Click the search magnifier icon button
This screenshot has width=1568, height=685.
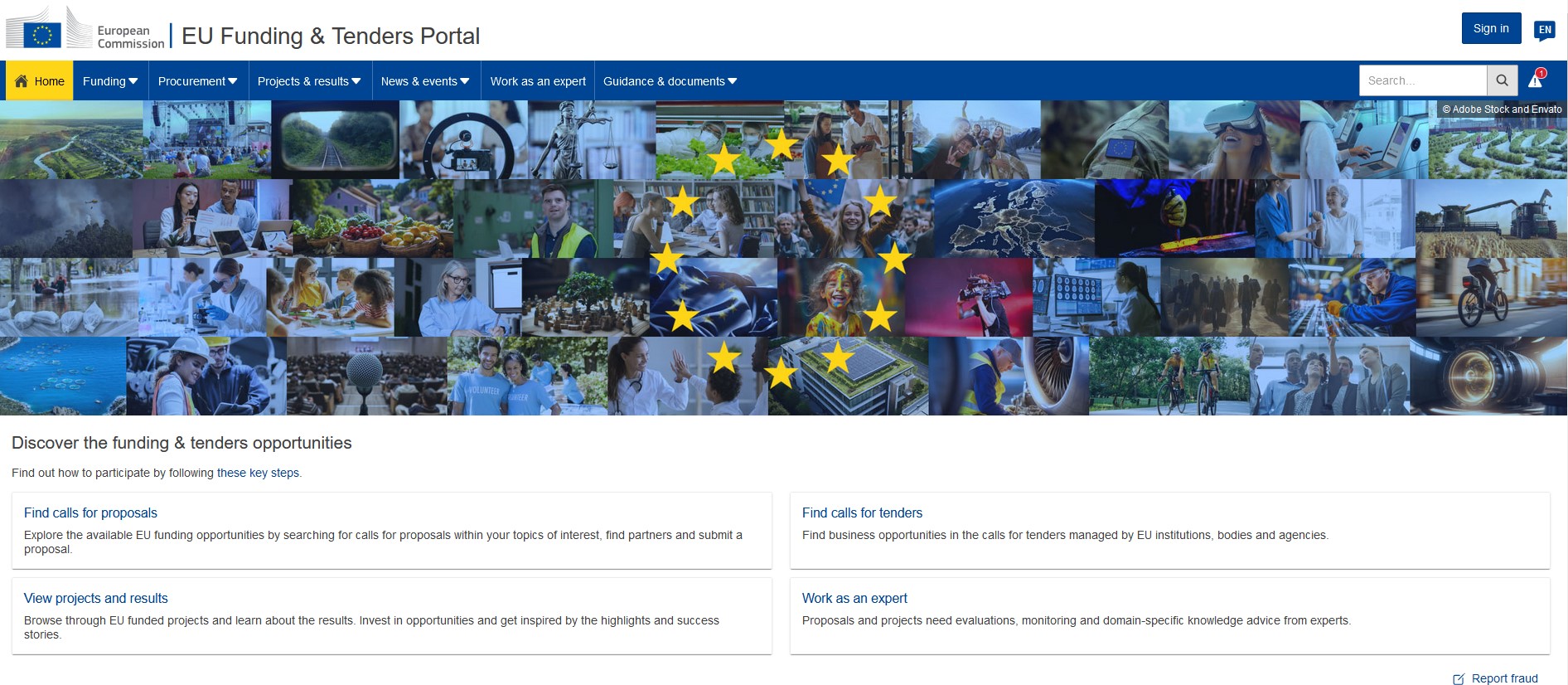[1502, 80]
